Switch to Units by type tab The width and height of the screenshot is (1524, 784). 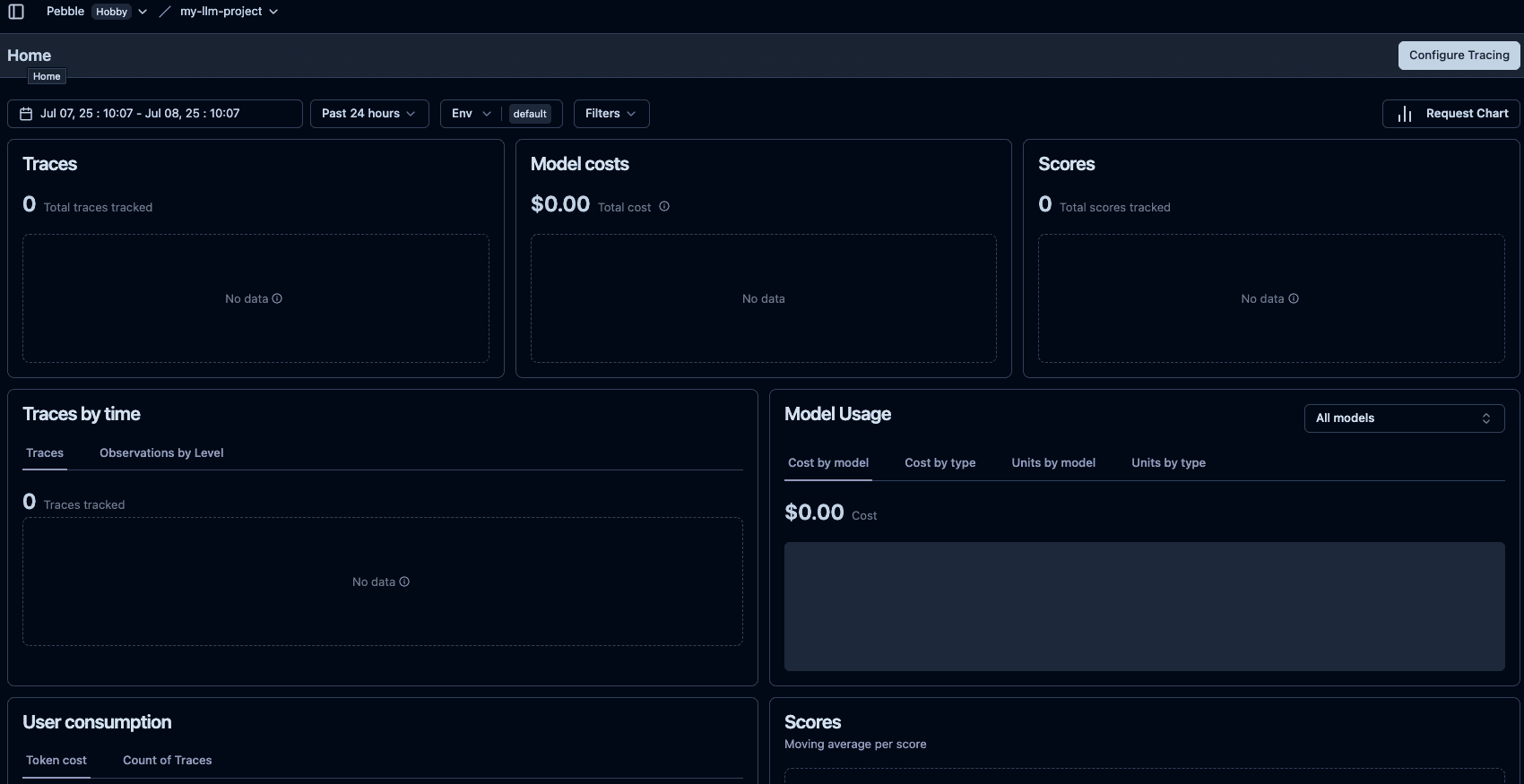(1168, 463)
